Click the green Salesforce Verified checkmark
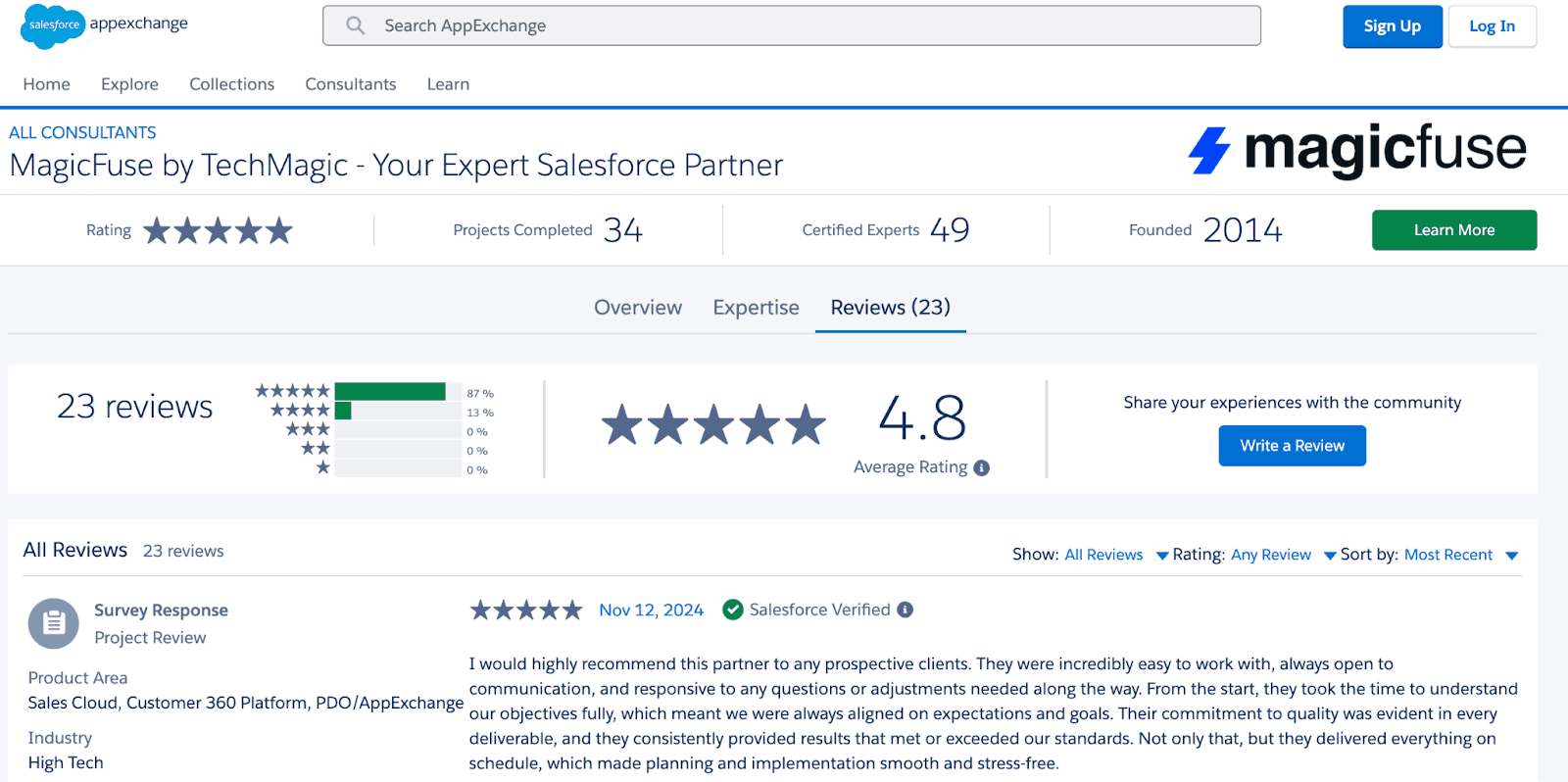 coord(732,610)
